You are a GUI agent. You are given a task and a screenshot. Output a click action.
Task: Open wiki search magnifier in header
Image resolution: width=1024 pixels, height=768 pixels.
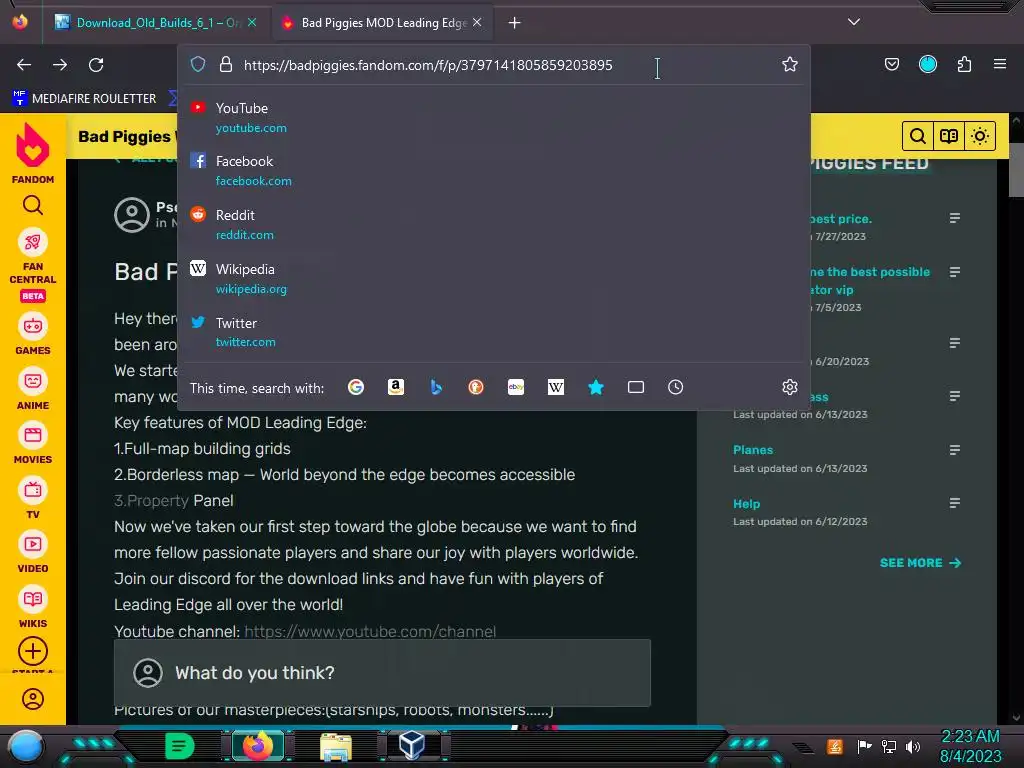(x=918, y=136)
